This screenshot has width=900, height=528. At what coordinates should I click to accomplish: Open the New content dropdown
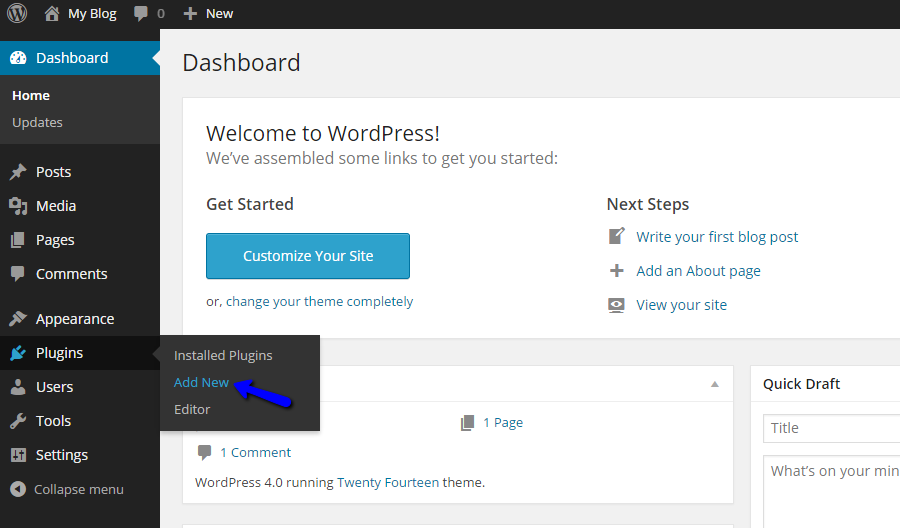(208, 14)
